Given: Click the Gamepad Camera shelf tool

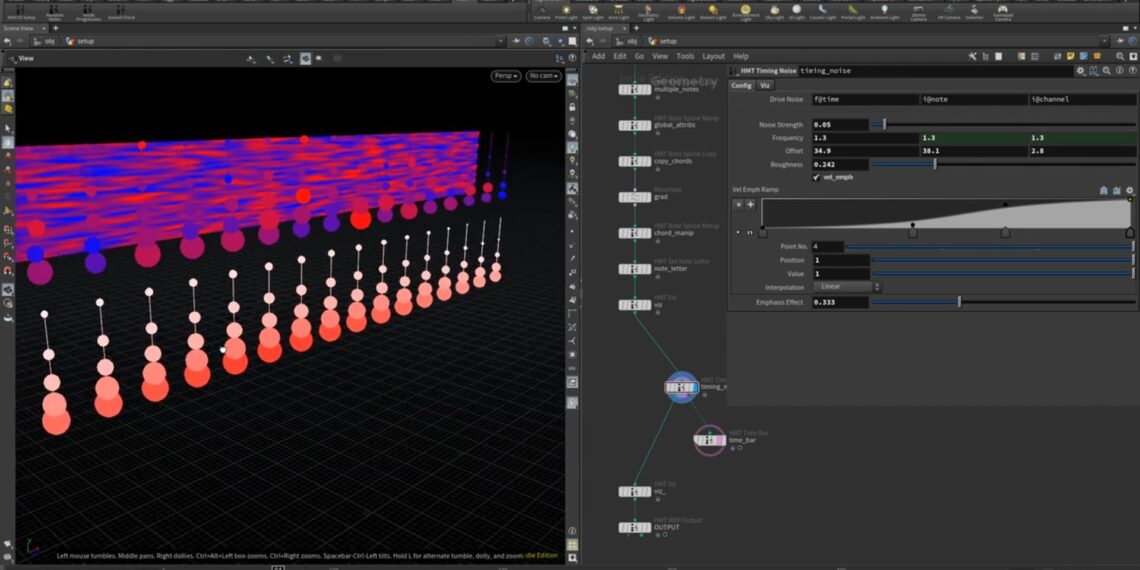Looking at the screenshot, I should click(x=1005, y=9).
